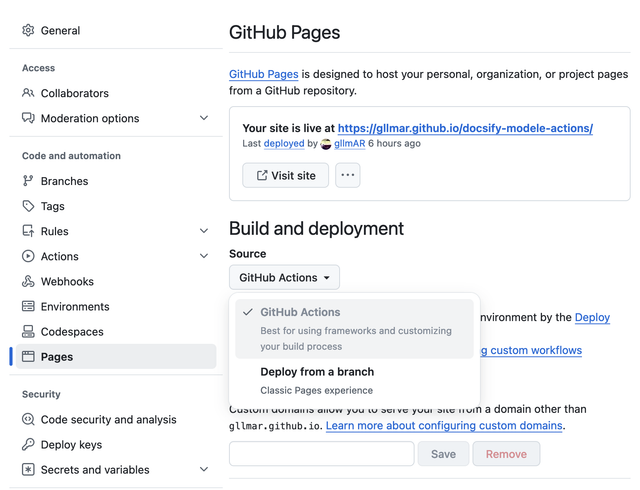Open Code security and analysis settings

(116, 419)
